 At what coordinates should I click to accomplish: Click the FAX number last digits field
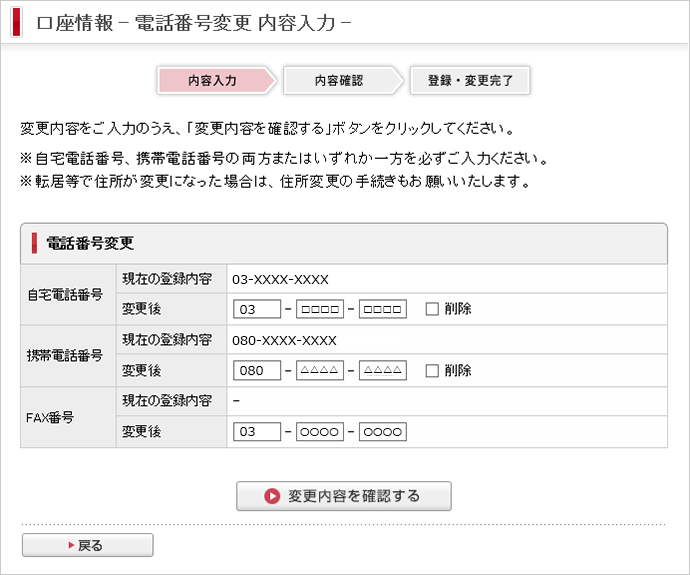[x=383, y=432]
